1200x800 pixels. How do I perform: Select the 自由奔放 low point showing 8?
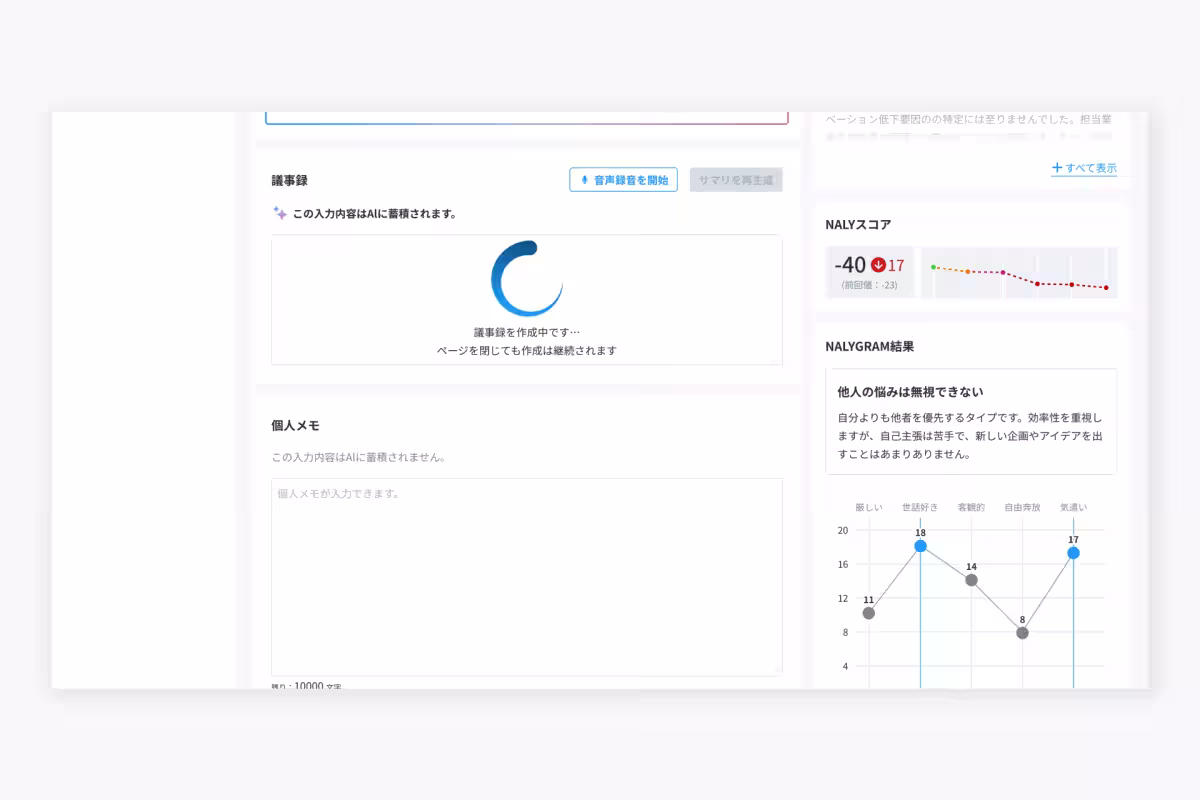1021,632
